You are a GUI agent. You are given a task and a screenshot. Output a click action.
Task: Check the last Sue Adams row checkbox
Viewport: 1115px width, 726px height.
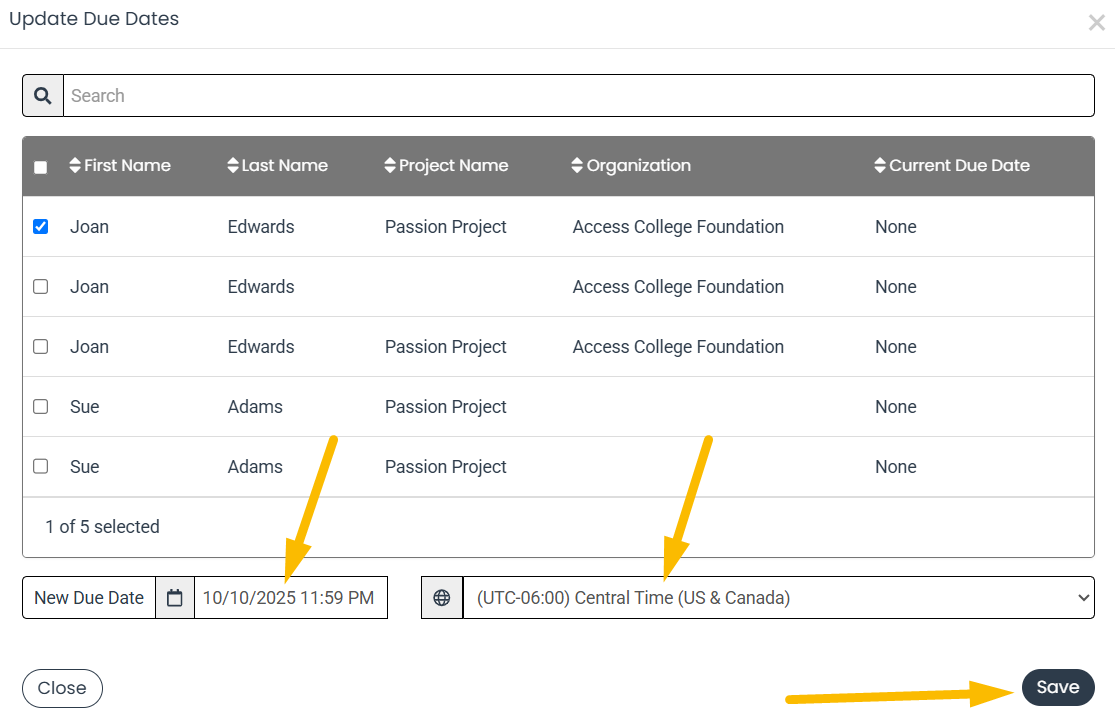pyautogui.click(x=41, y=467)
